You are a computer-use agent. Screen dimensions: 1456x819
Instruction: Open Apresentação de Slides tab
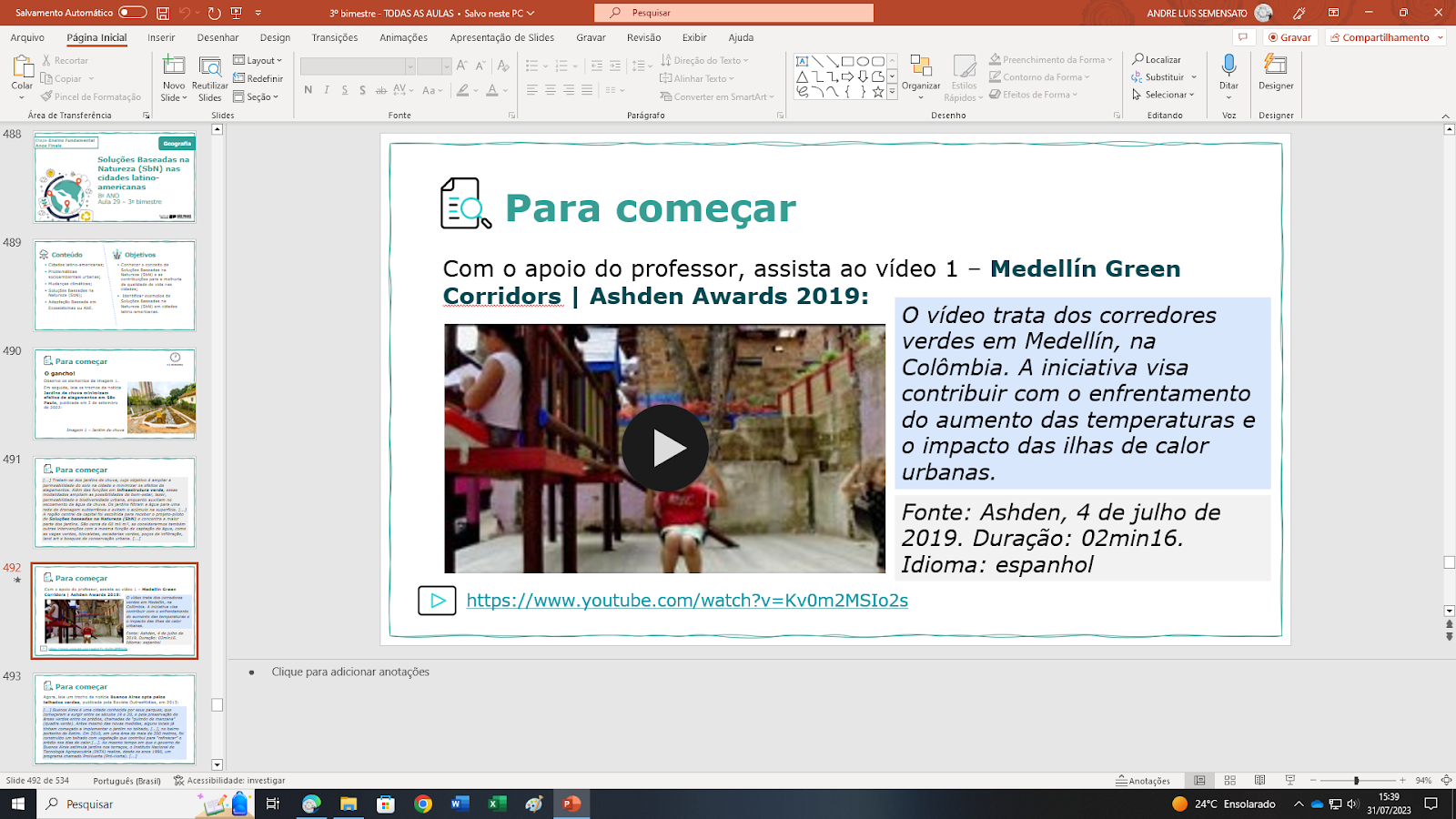[x=501, y=37]
